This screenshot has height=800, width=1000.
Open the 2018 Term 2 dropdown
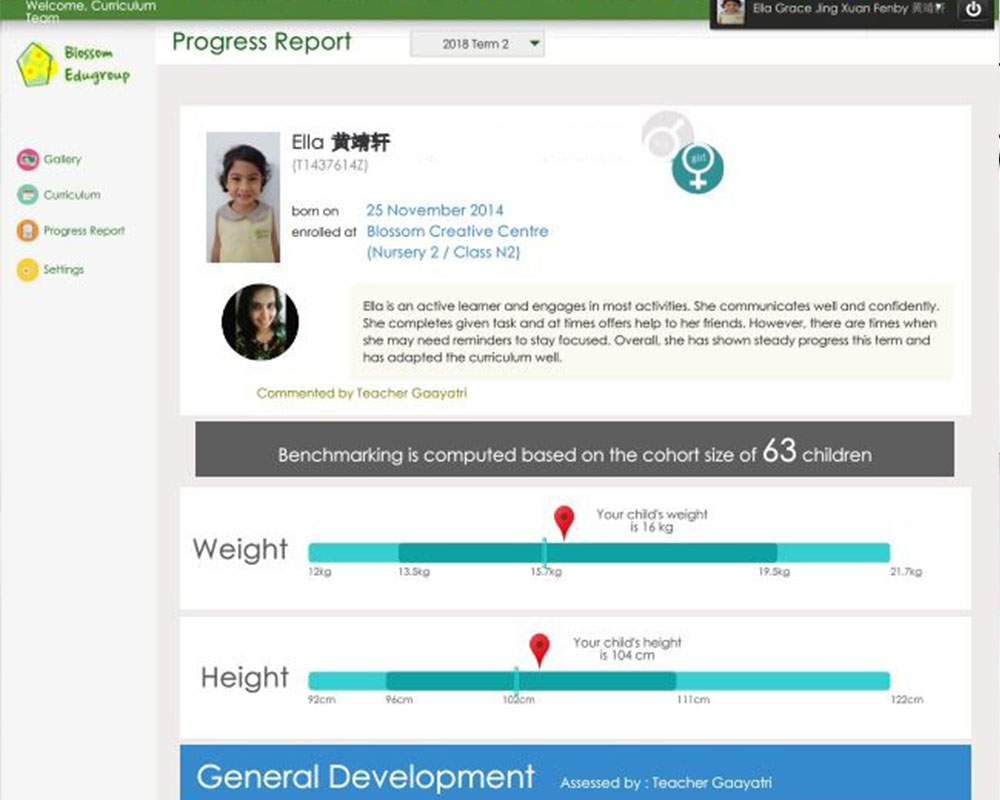tap(477, 44)
